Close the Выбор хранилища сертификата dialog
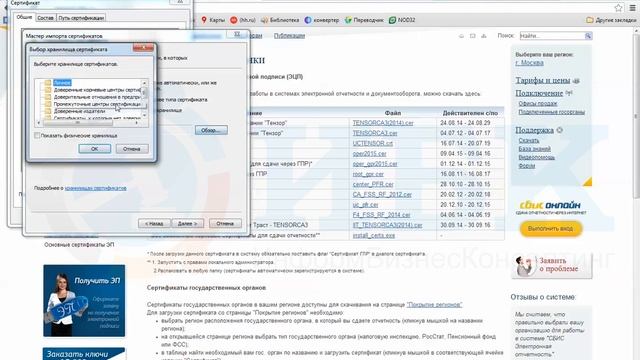This screenshot has width=640, height=360. tap(143, 48)
